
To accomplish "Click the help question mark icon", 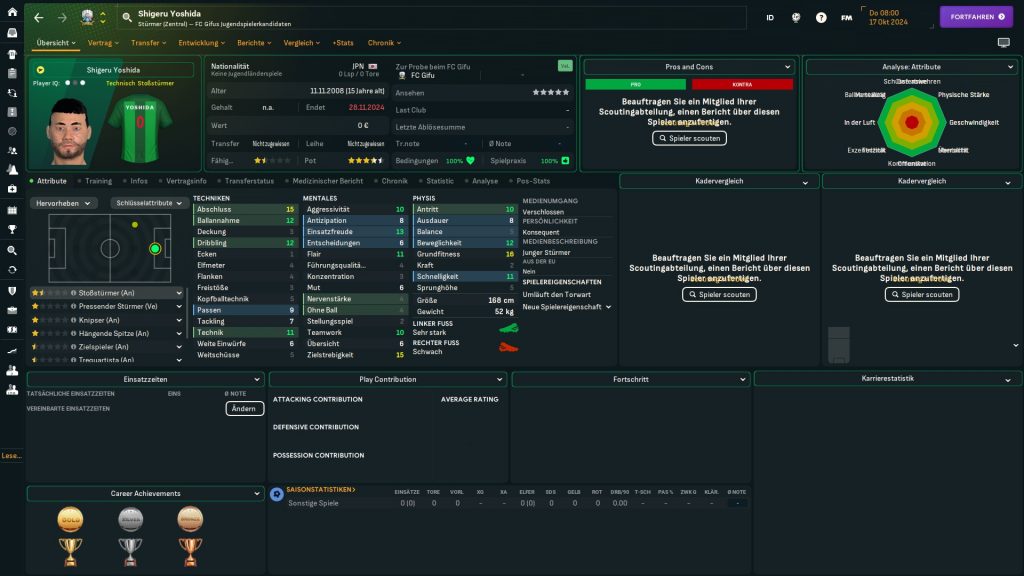I will tap(821, 18).
